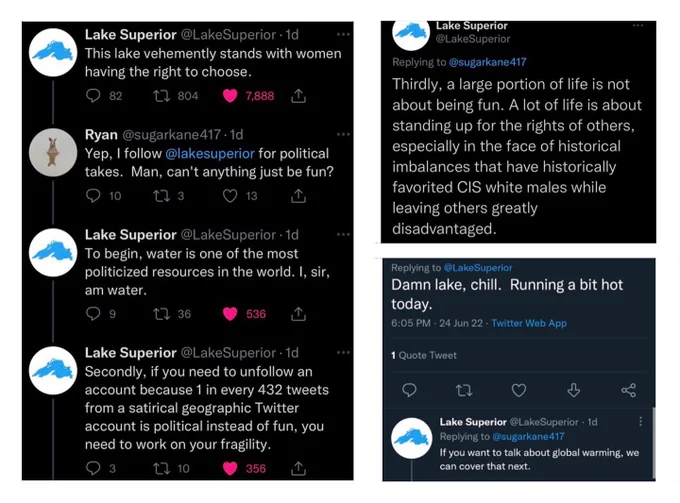This screenshot has width=680, height=503.
Task: Open the Twitter Web App source link
Action: (529, 323)
